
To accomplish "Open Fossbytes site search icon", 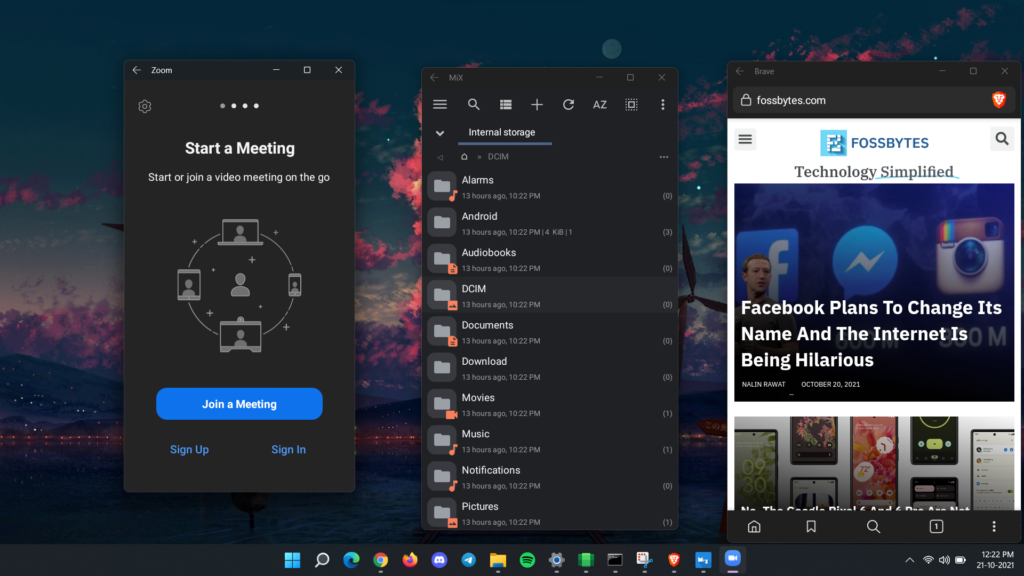I will pos(1002,139).
